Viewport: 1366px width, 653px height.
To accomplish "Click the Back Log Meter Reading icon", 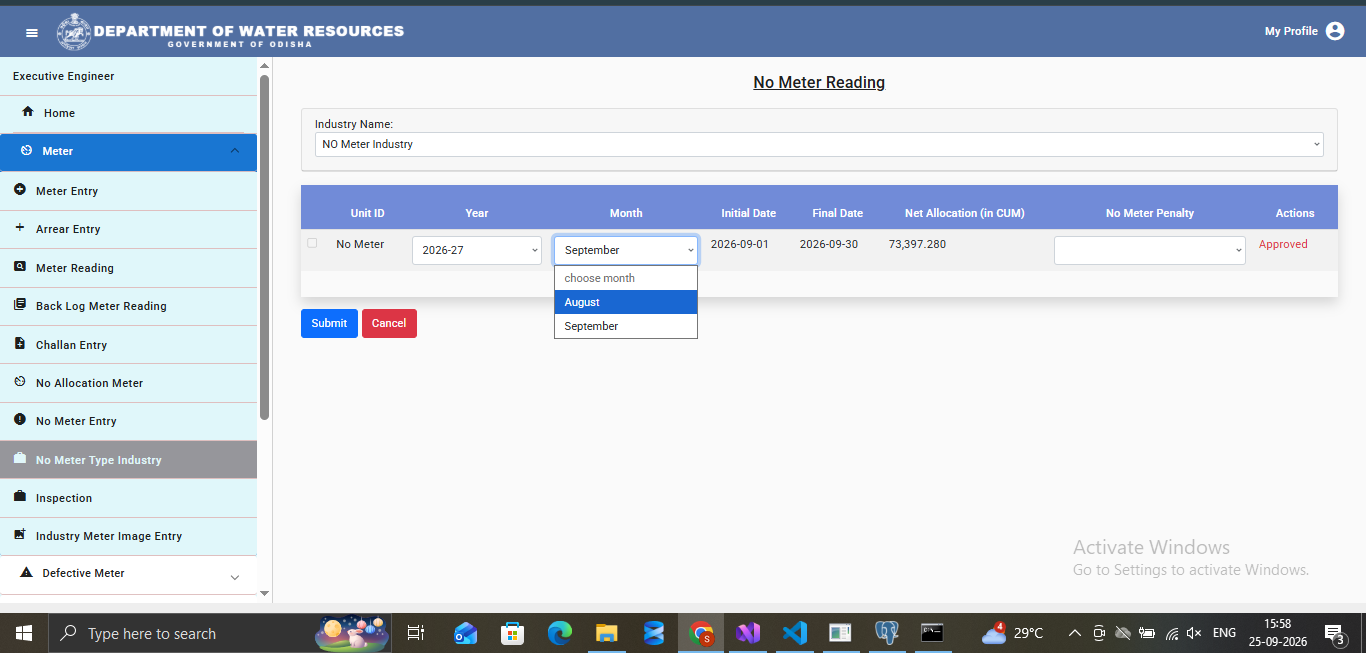I will (20, 305).
